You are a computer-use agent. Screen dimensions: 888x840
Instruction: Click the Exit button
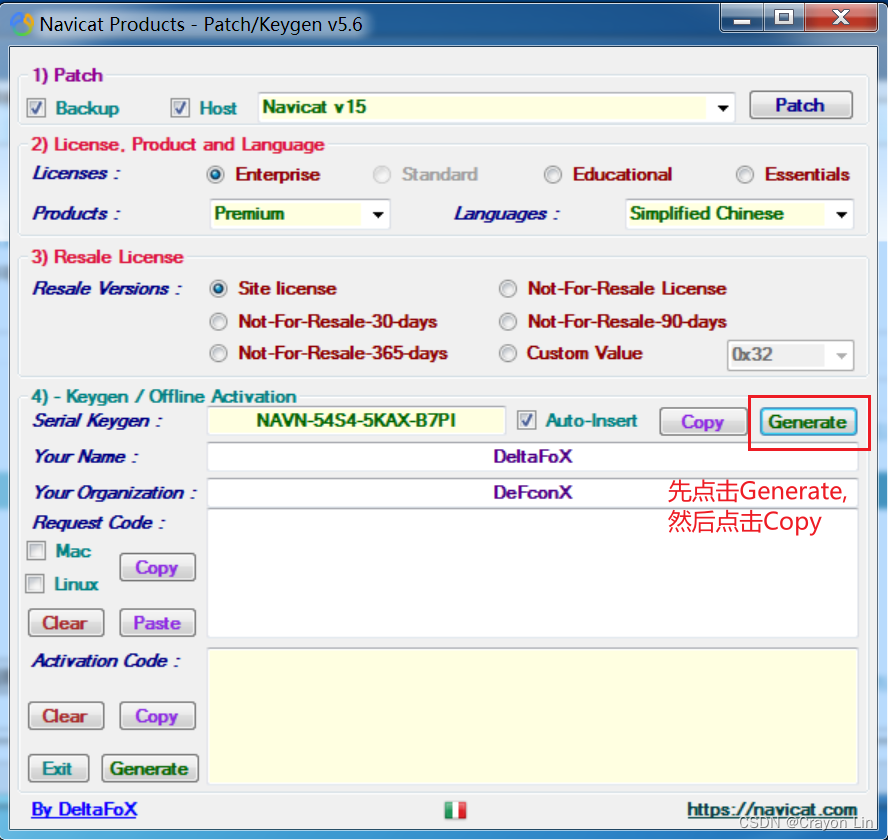58,769
